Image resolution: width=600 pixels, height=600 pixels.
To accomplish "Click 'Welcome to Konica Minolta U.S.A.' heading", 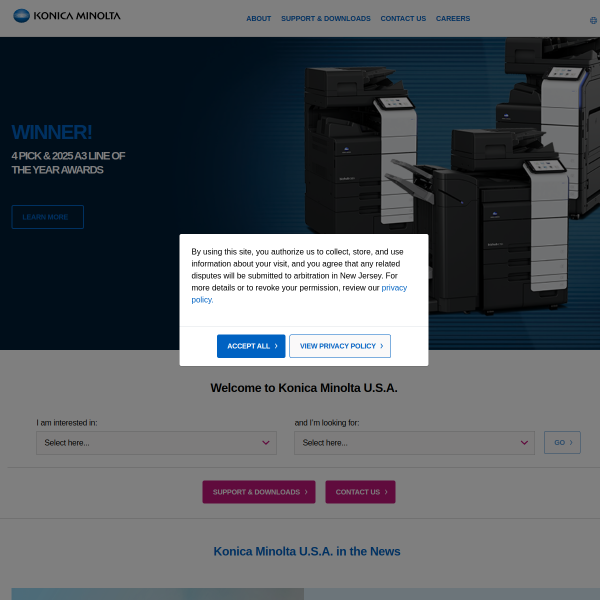I will 304,388.
